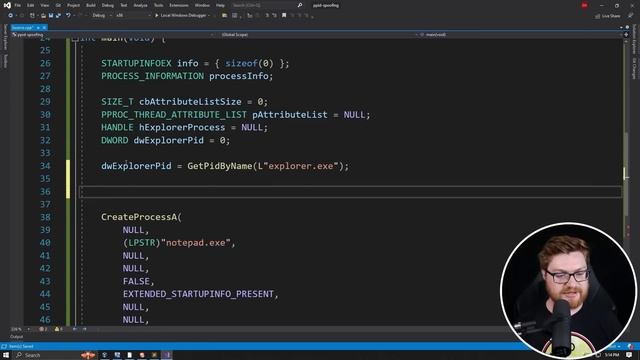Click CreateProcessA on line 38
Image resolution: width=640 pixels, height=360 pixels.
[139, 217]
